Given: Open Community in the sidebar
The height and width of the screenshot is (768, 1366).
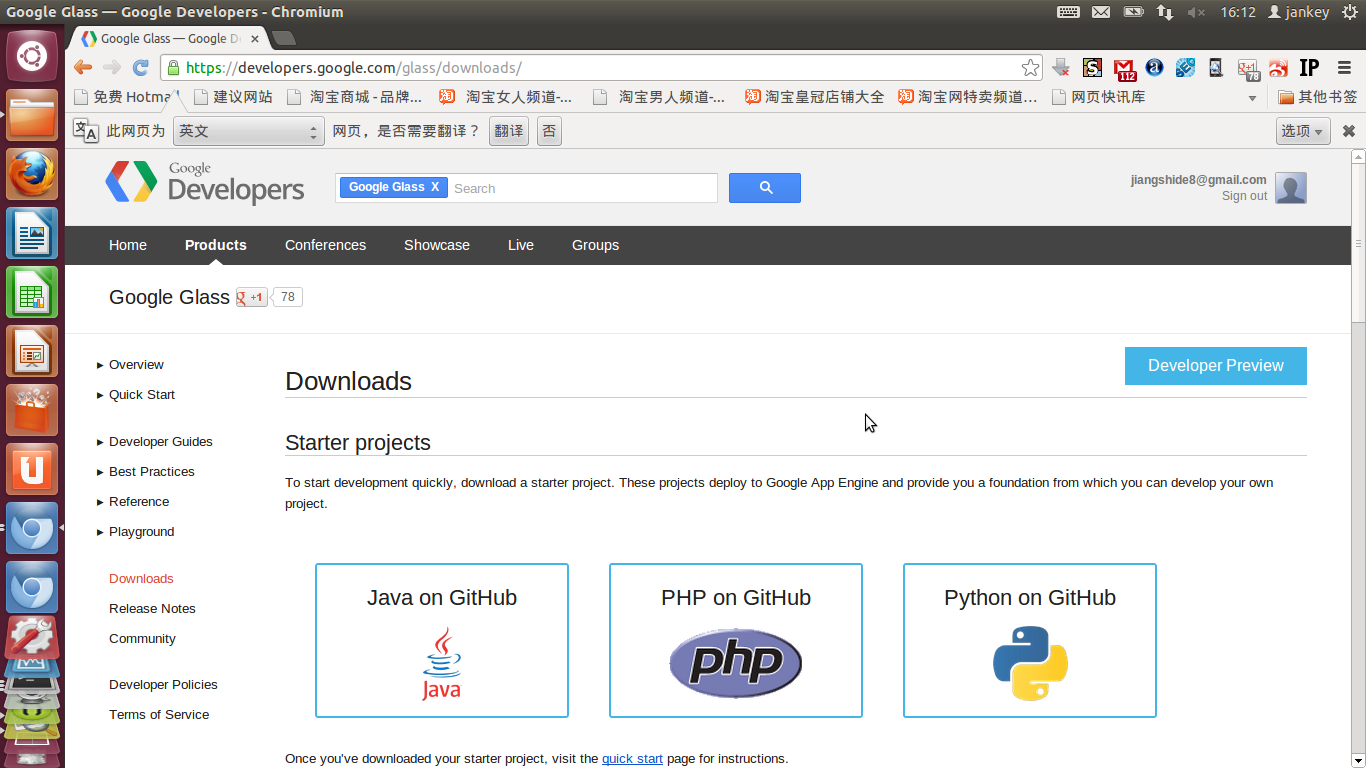Looking at the screenshot, I should click(x=142, y=639).
